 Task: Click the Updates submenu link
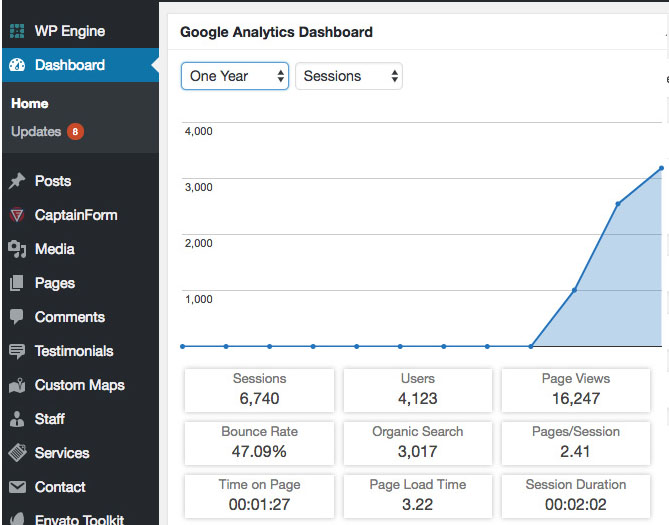[36, 131]
